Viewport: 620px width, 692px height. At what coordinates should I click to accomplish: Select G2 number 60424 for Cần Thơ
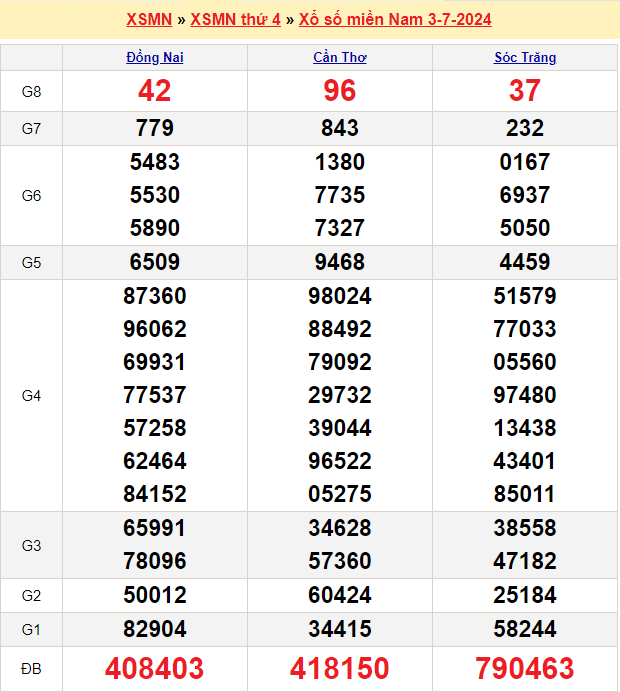pyautogui.click(x=340, y=596)
